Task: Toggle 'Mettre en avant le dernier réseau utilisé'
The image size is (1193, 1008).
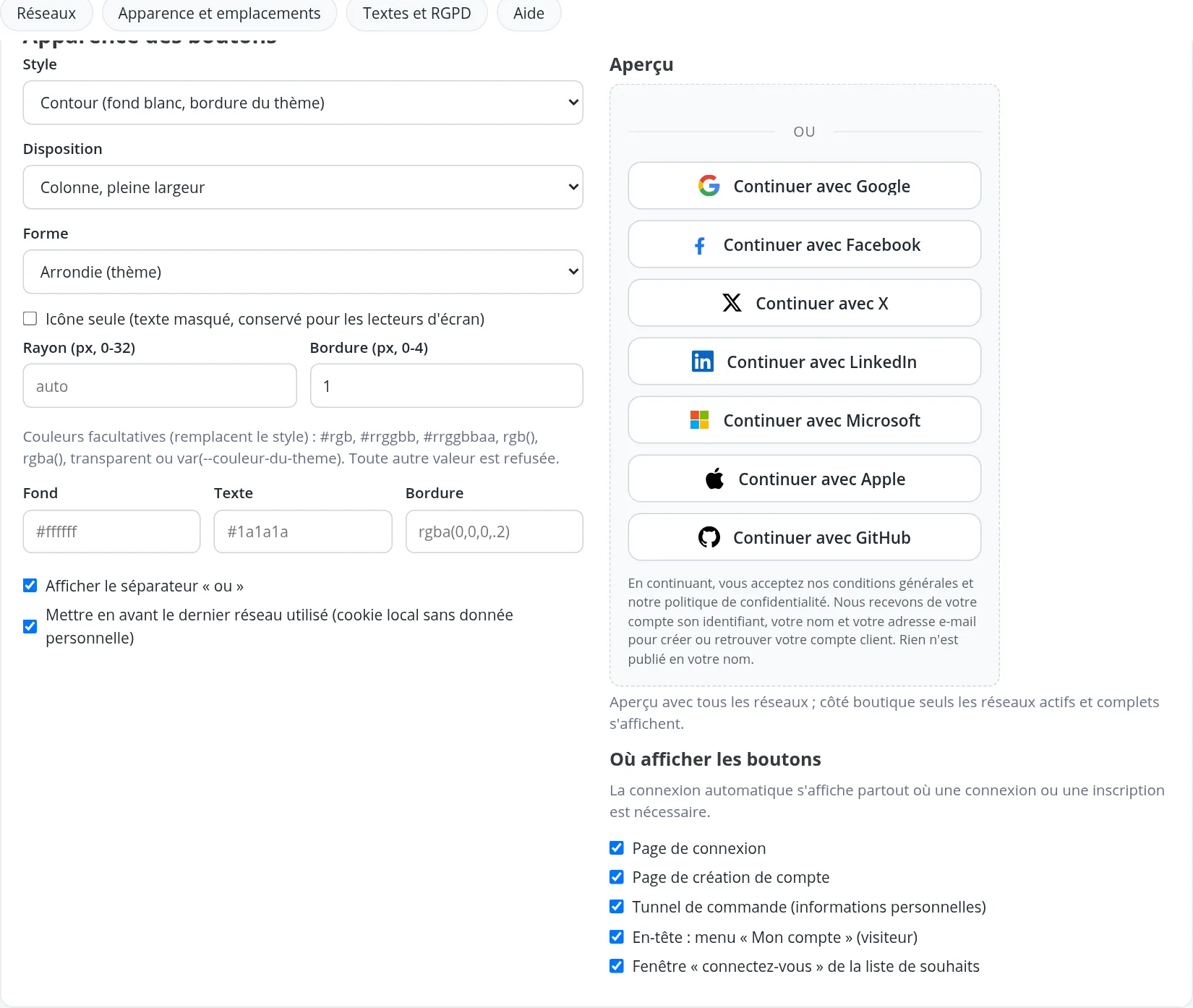Action: [x=30, y=626]
